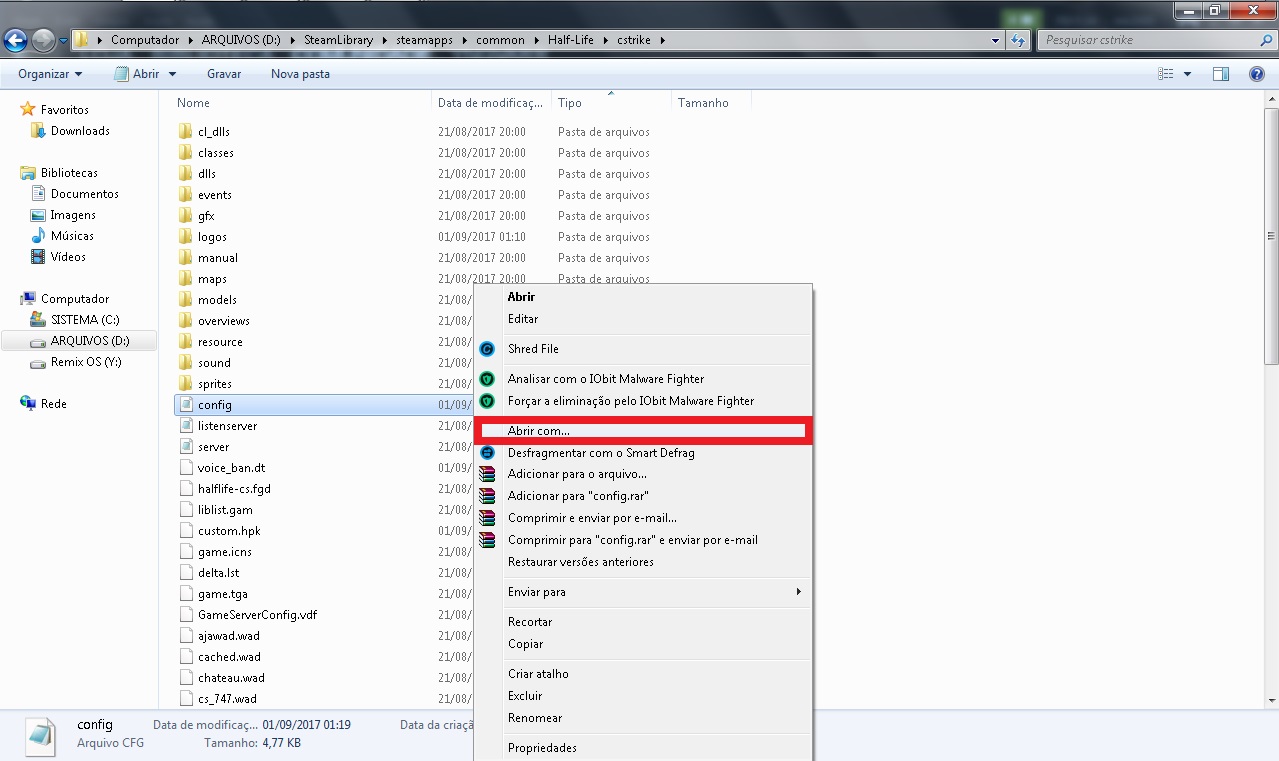This screenshot has width=1279, height=761.
Task: Open the Rede network icon
Action: [28, 404]
